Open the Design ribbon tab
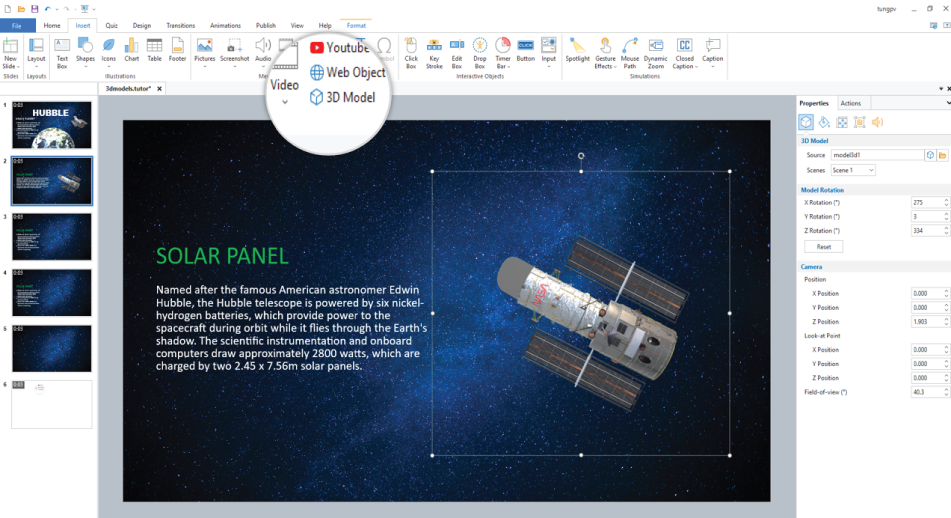The height and width of the screenshot is (518, 951). point(141,25)
